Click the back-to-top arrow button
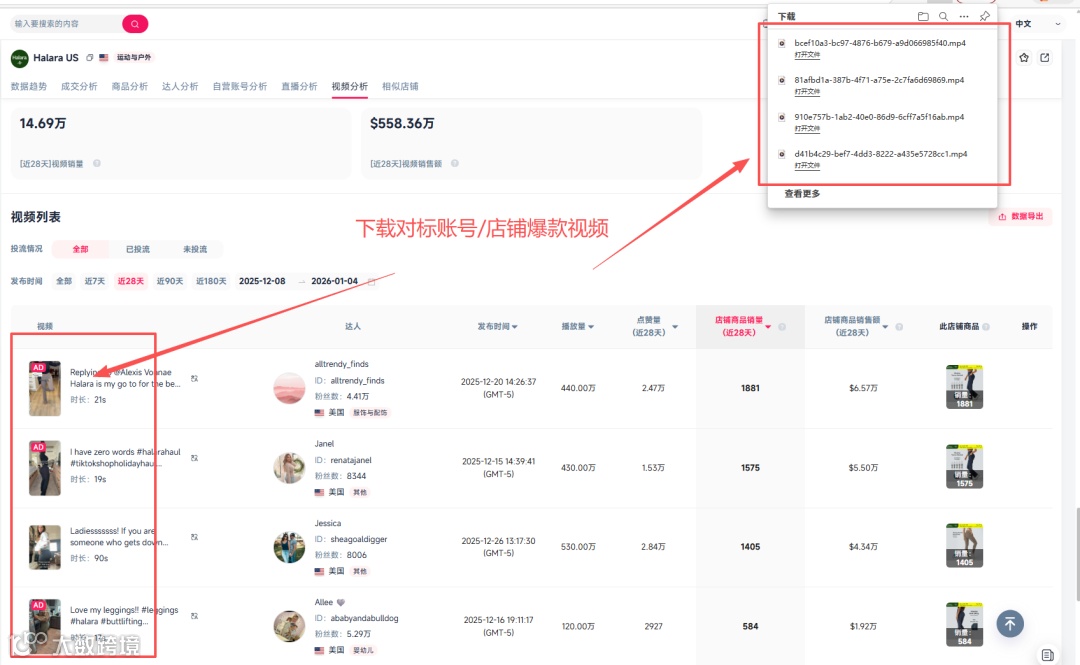 click(x=1010, y=624)
